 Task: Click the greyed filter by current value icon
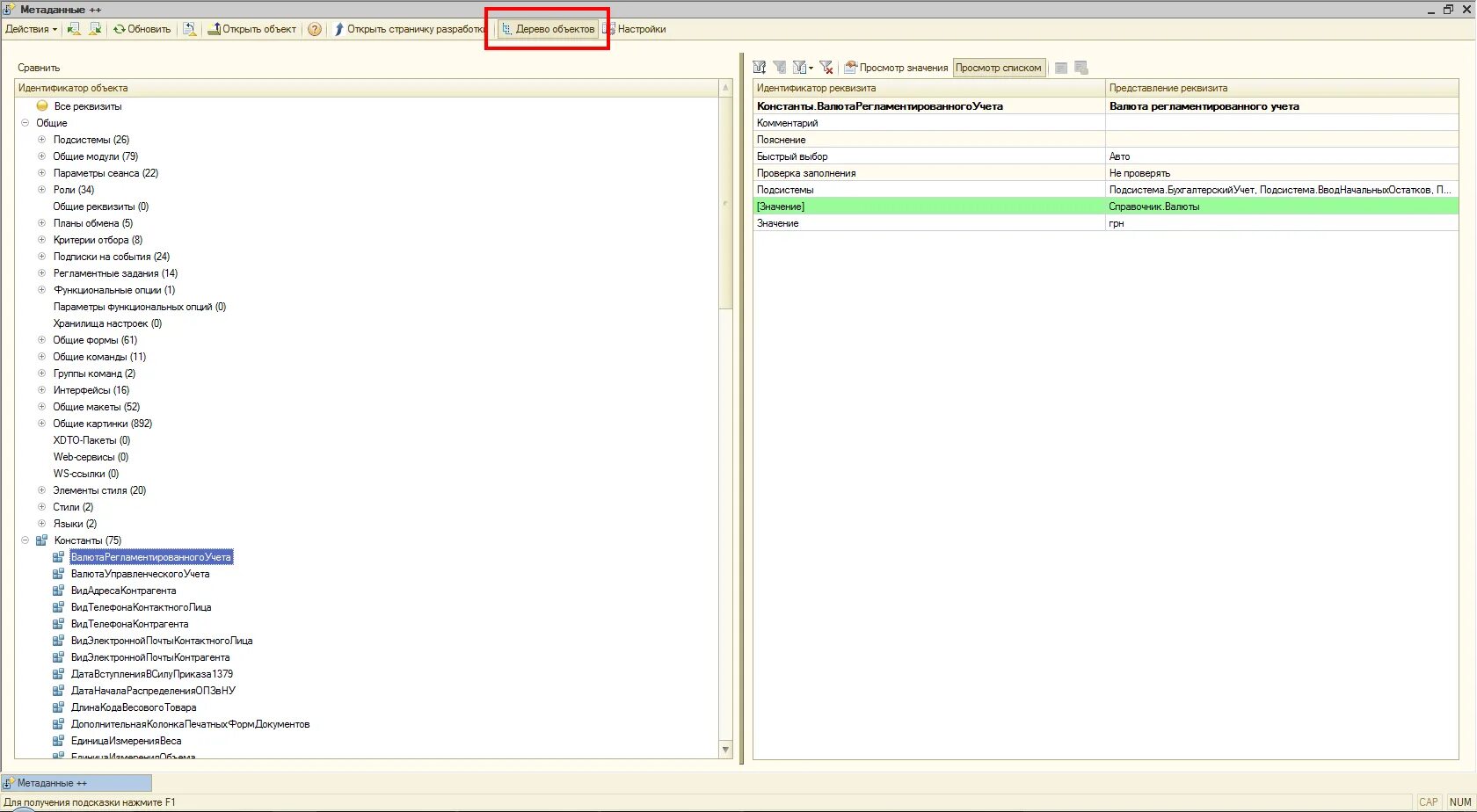(x=780, y=68)
